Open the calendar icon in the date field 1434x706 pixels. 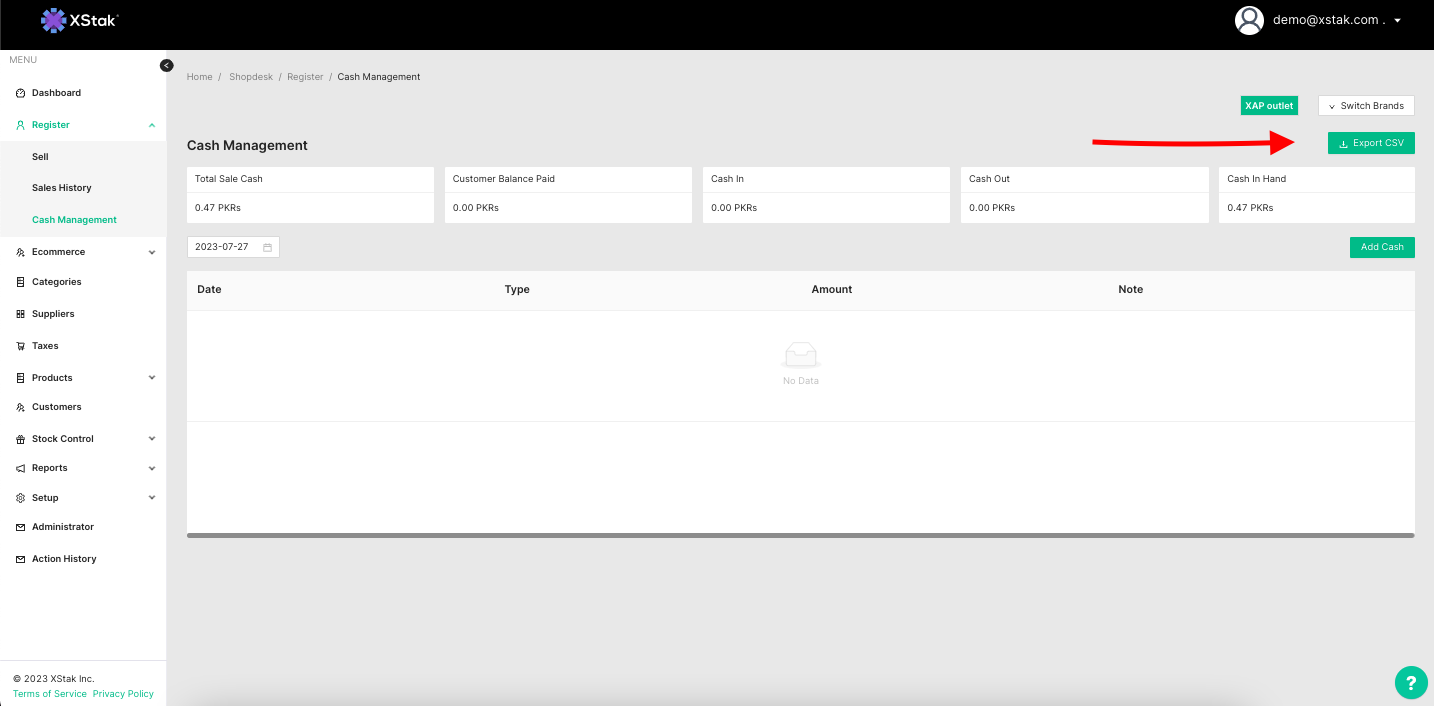coord(267,247)
